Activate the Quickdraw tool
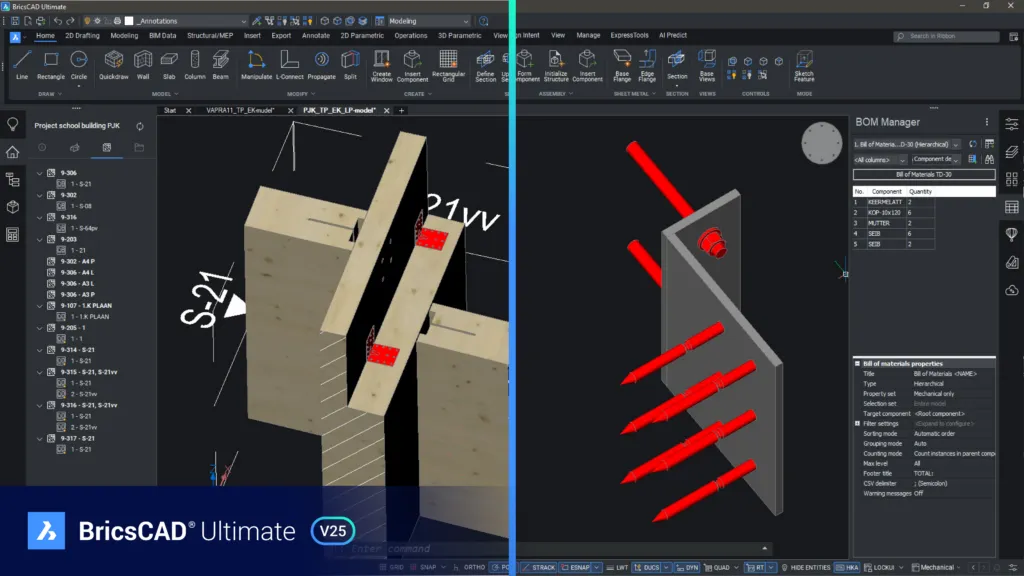Screen dimensions: 1024x576 point(114,65)
